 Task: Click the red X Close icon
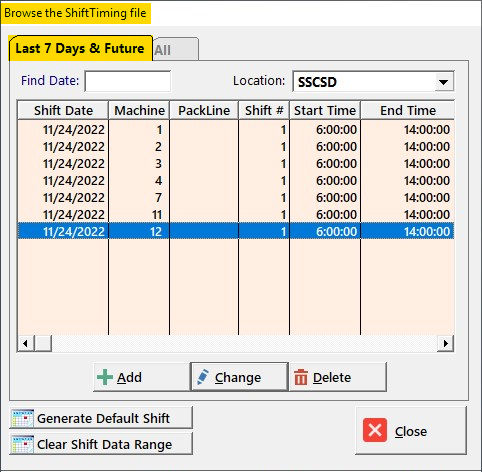pos(375,430)
